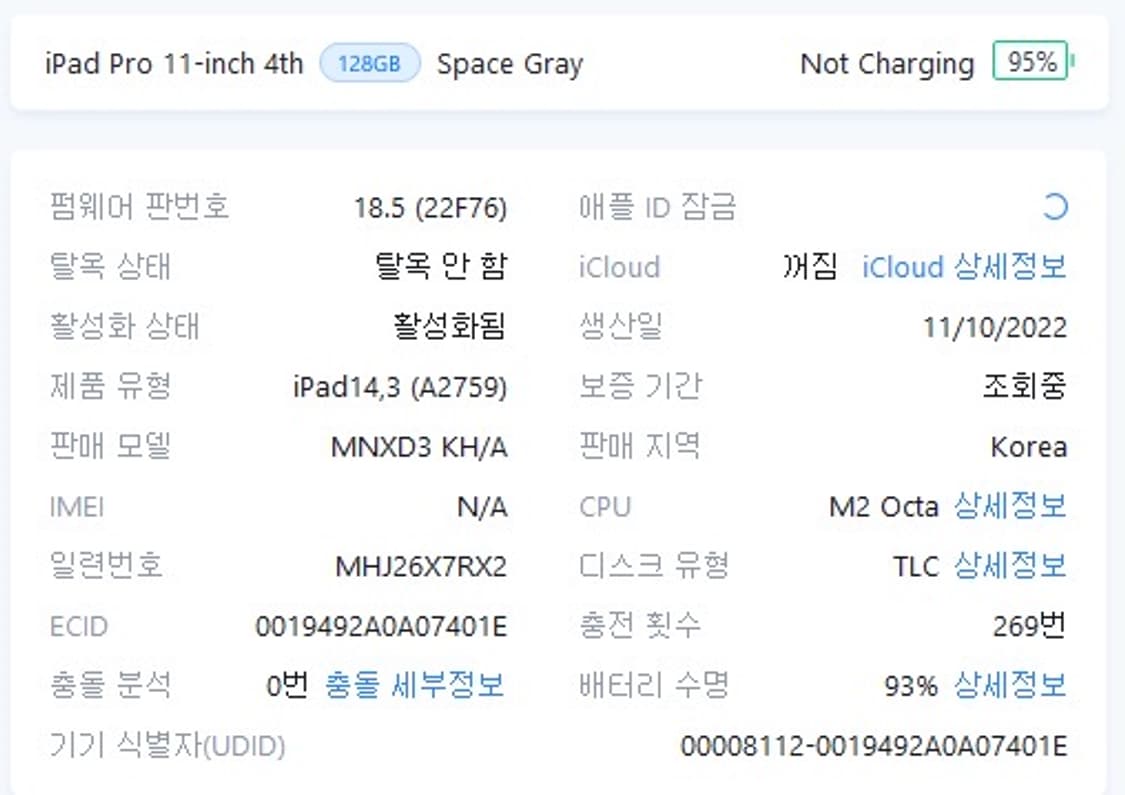Open 상세정보 link for TLC disk type
This screenshot has height=795, width=1125.
[1009, 566]
